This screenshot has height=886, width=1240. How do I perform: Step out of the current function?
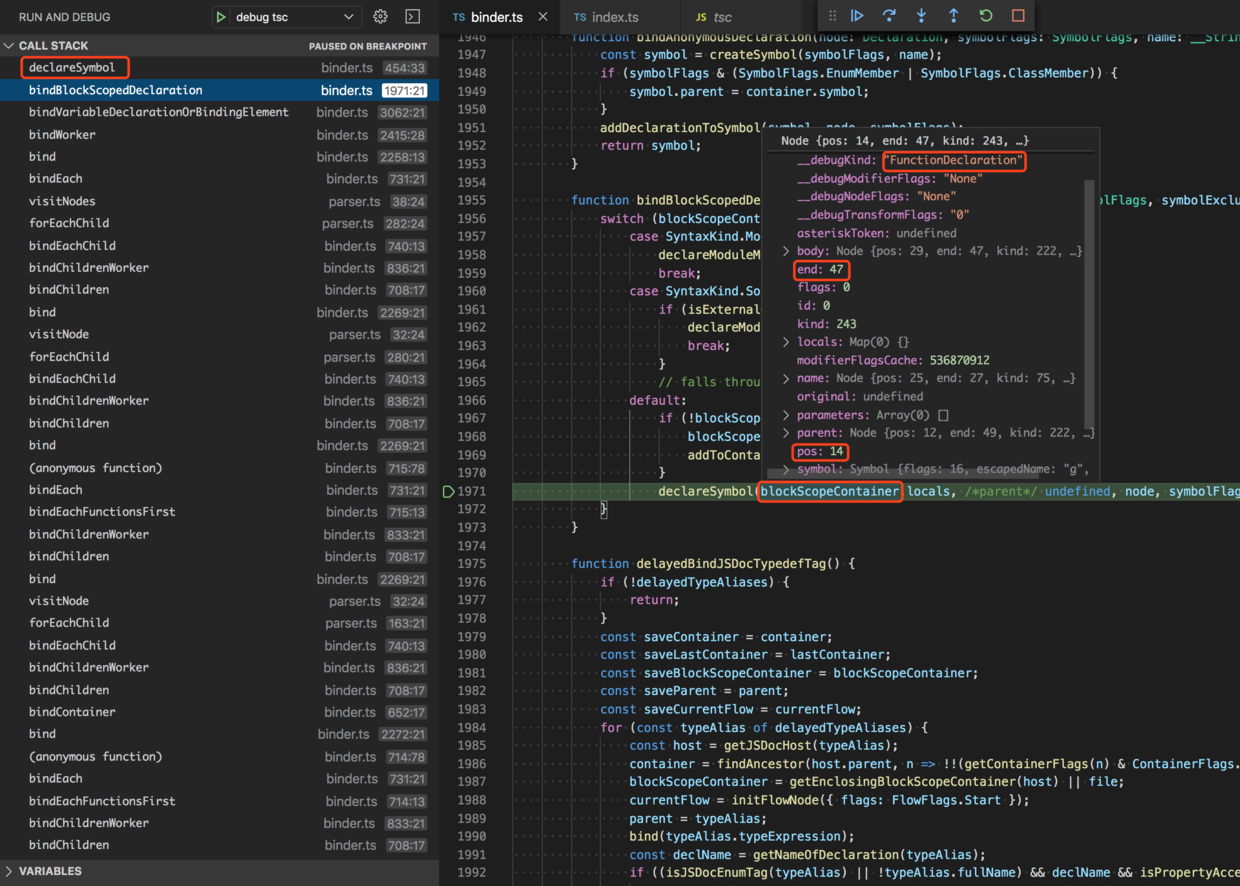[953, 16]
